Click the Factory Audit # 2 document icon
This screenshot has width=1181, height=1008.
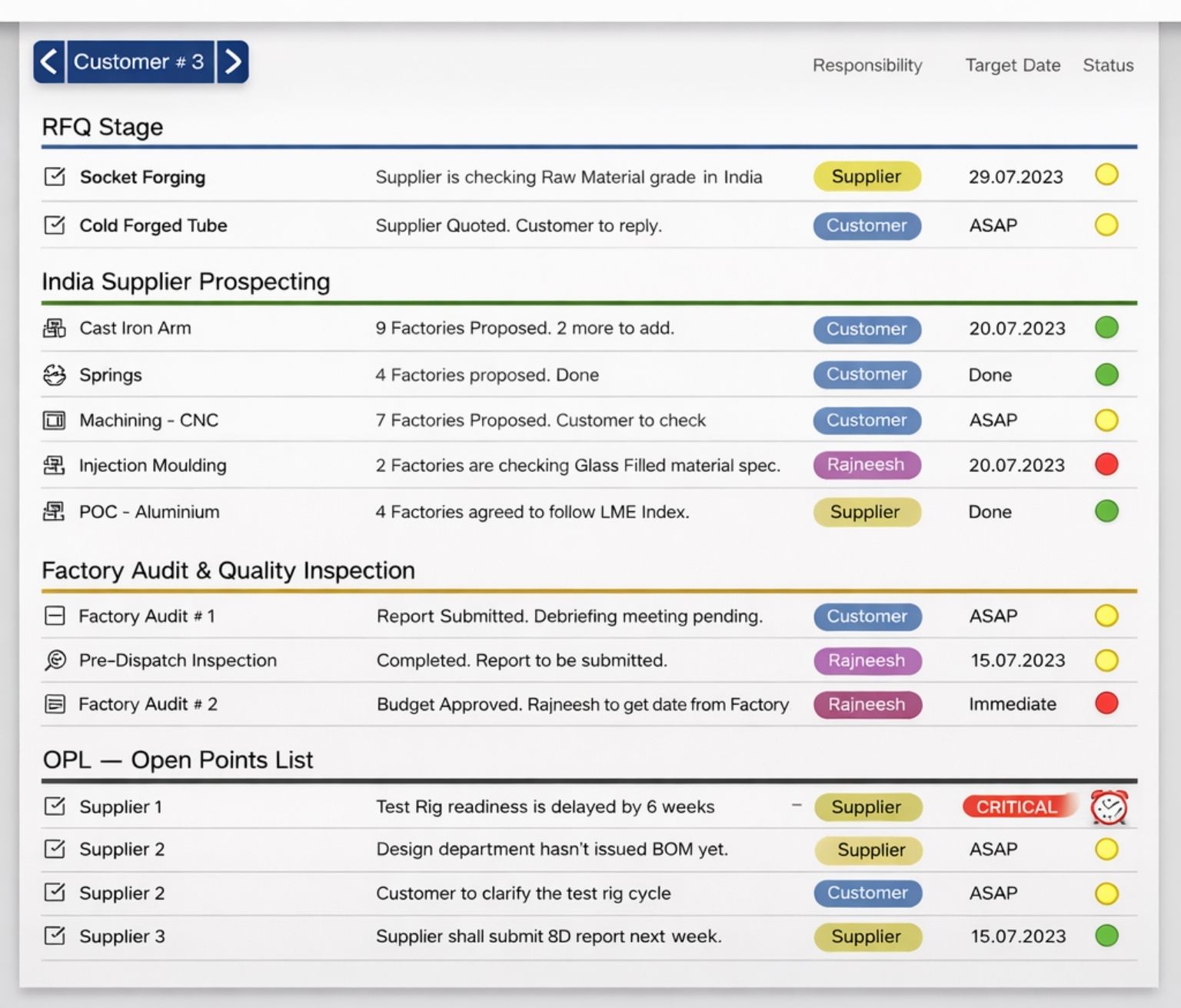(x=55, y=704)
